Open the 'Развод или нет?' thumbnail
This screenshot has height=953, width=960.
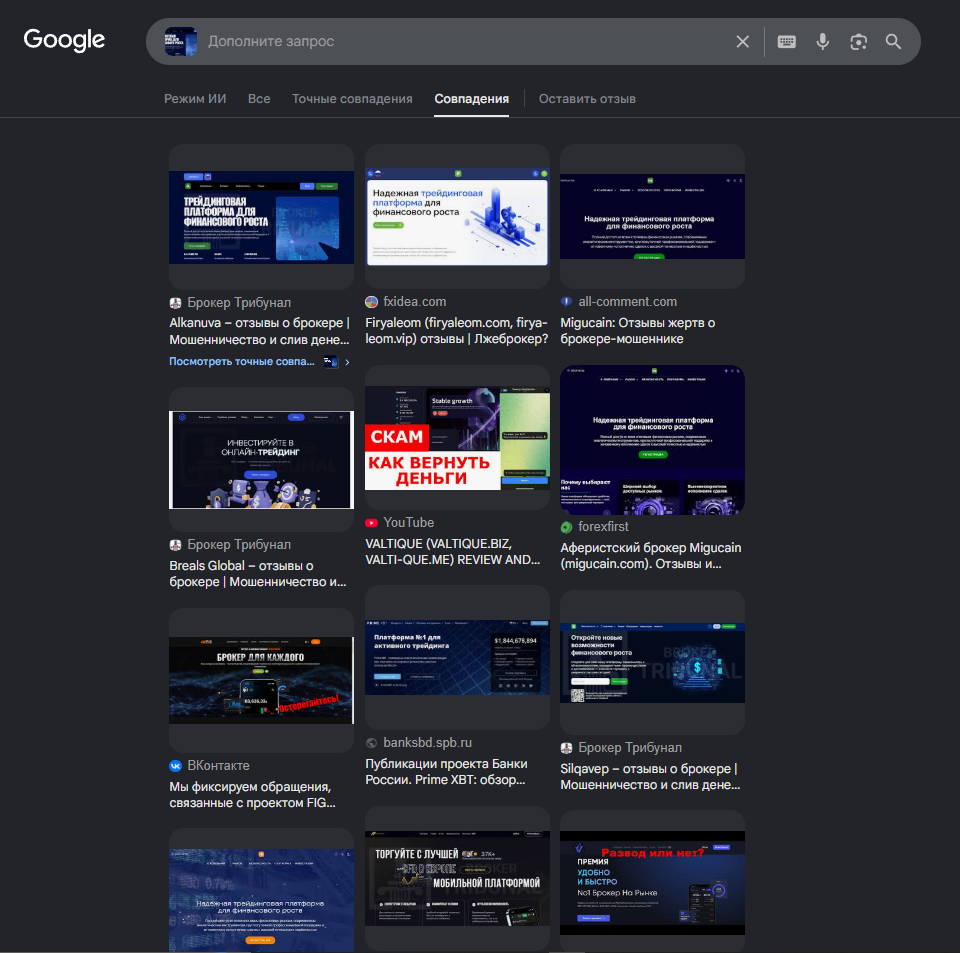[653, 883]
